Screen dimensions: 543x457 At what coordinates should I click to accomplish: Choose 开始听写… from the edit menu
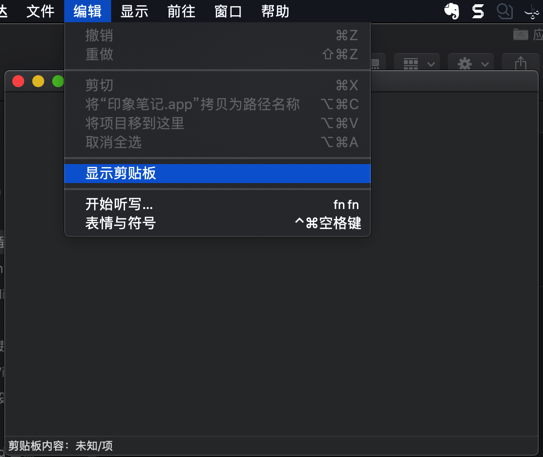tap(217, 204)
